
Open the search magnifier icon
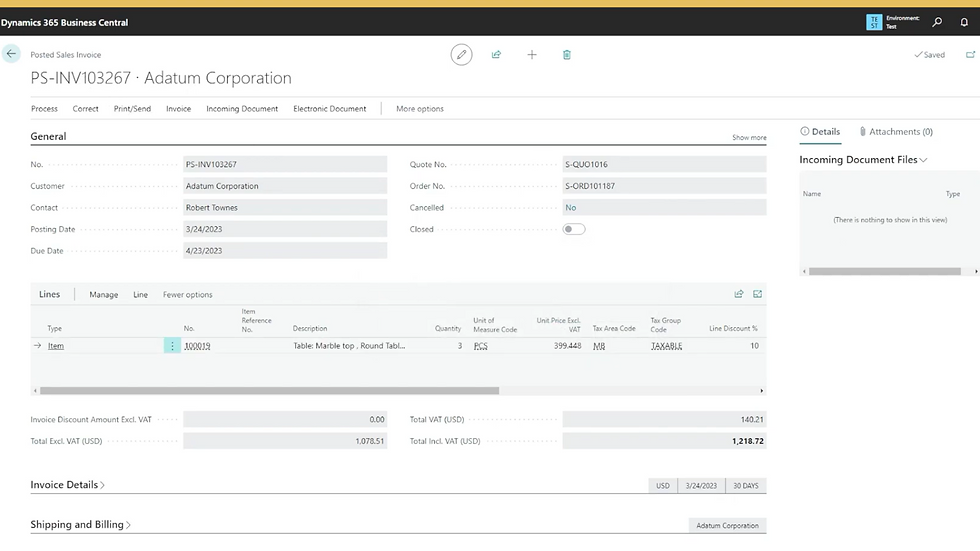937,22
